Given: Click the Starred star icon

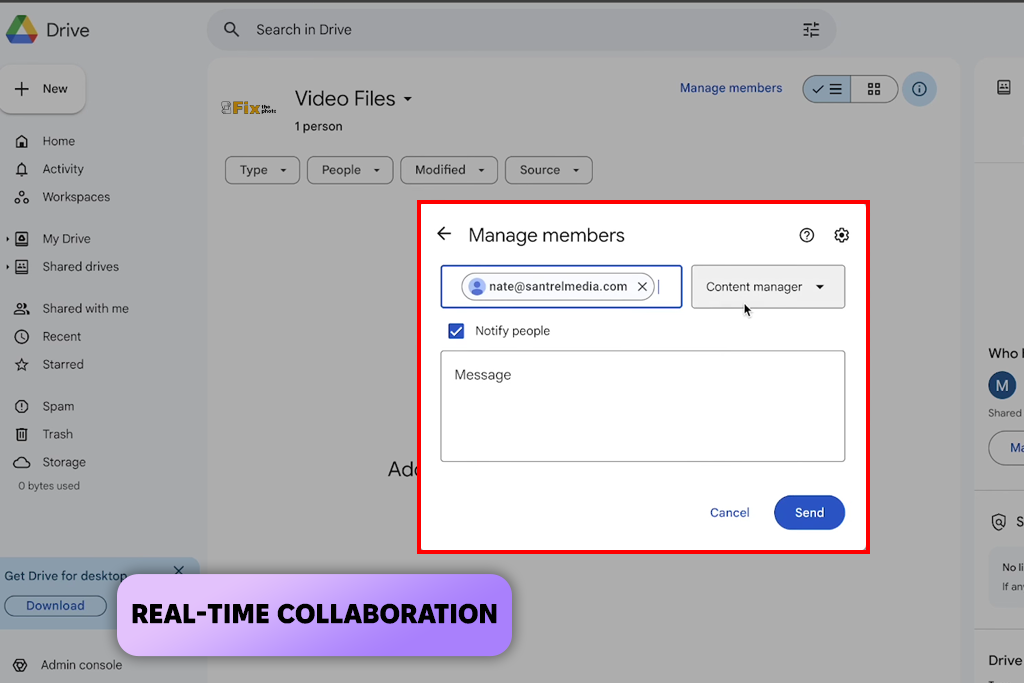Looking at the screenshot, I should point(22,365).
